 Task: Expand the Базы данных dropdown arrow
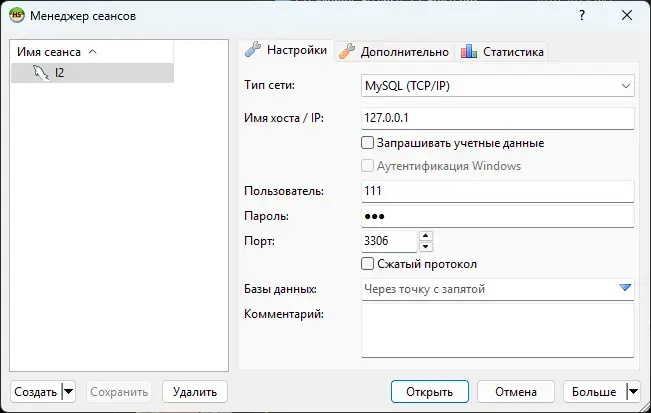tap(625, 288)
